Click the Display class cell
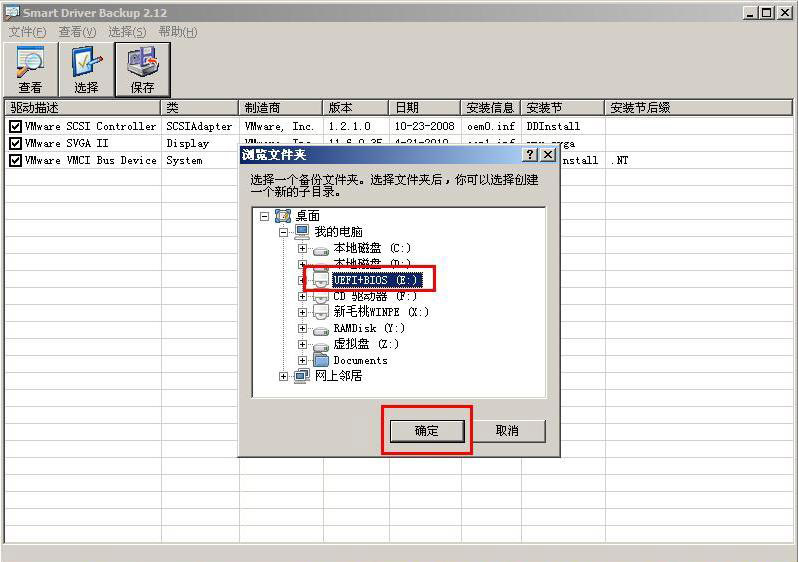Viewport: 798px width, 562px height. 188,144
